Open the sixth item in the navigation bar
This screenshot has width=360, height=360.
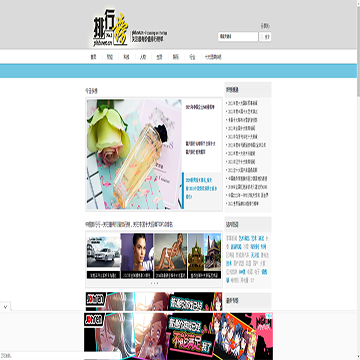tap(176, 57)
